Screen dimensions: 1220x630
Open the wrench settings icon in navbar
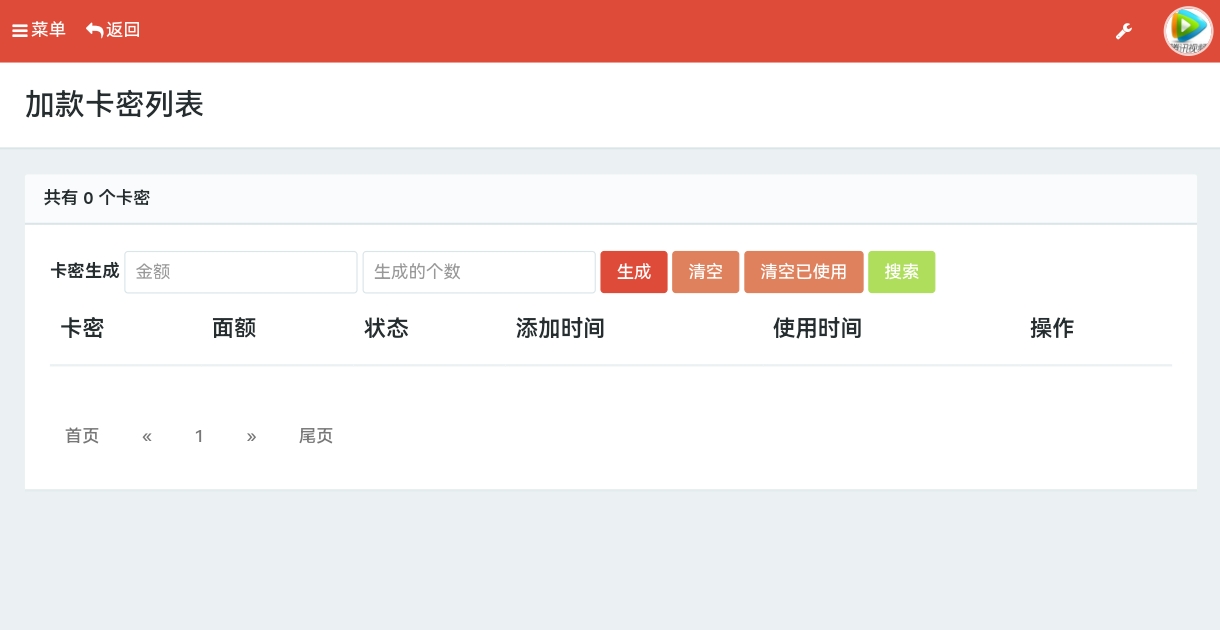point(1124,31)
